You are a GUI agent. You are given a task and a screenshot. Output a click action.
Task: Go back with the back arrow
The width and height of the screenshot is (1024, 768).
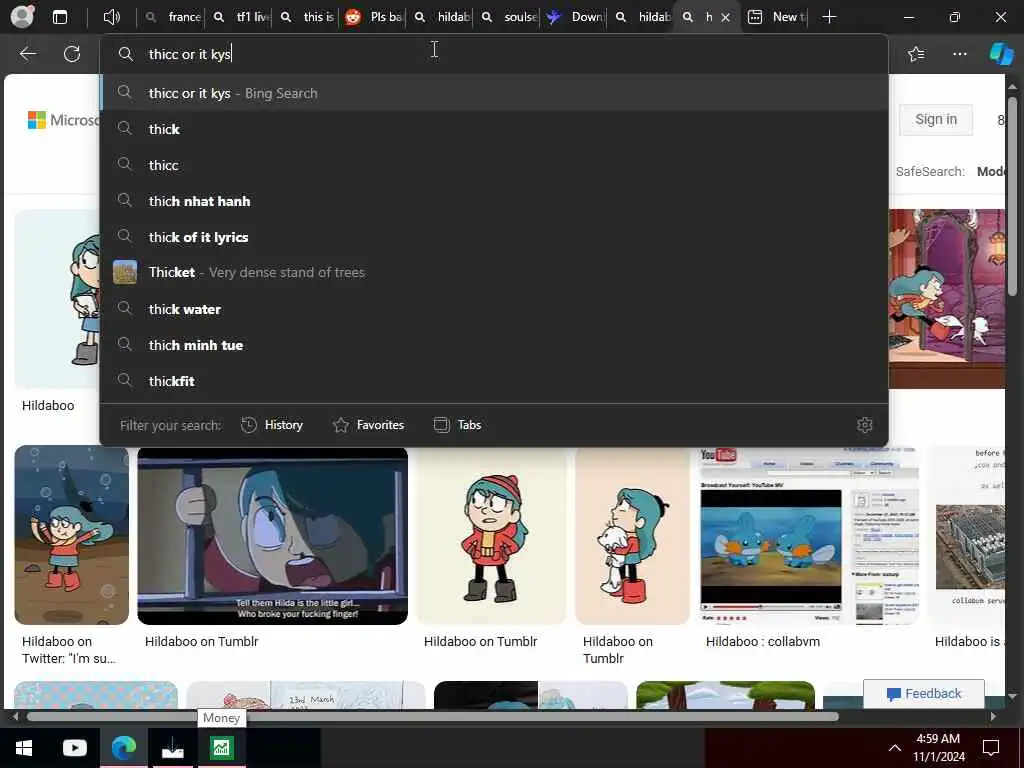click(27, 54)
